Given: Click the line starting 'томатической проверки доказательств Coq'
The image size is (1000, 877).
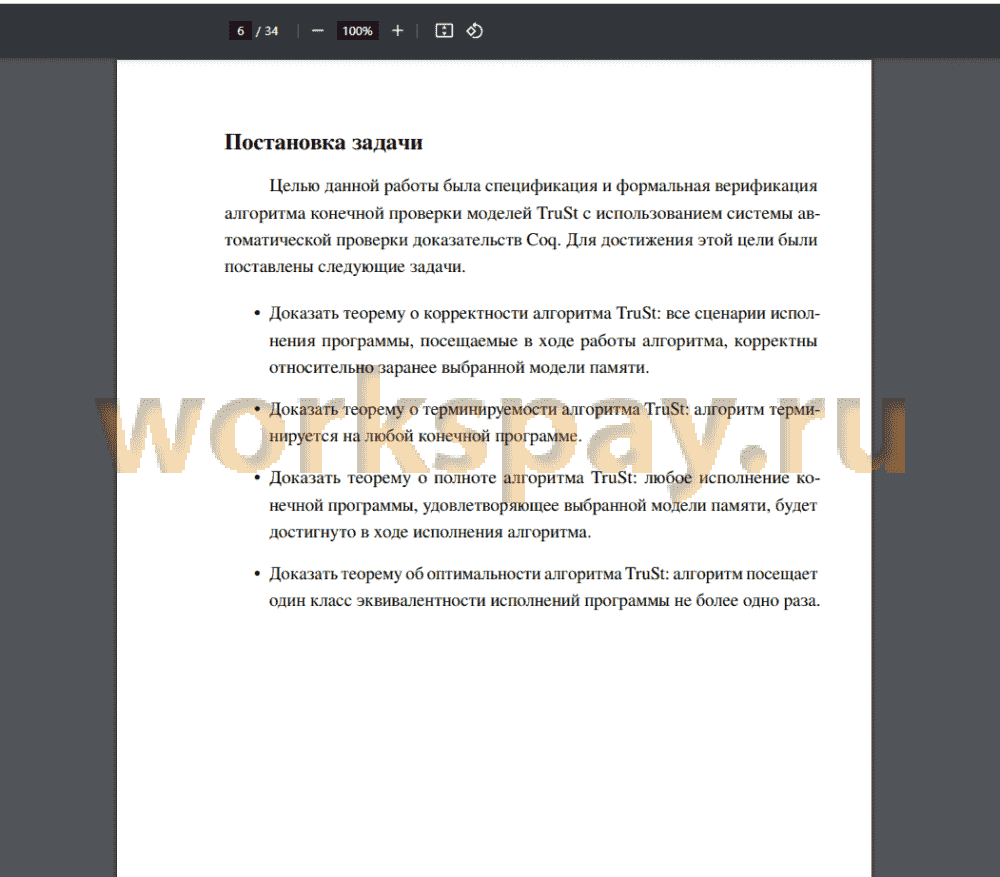Looking at the screenshot, I should tap(520, 240).
